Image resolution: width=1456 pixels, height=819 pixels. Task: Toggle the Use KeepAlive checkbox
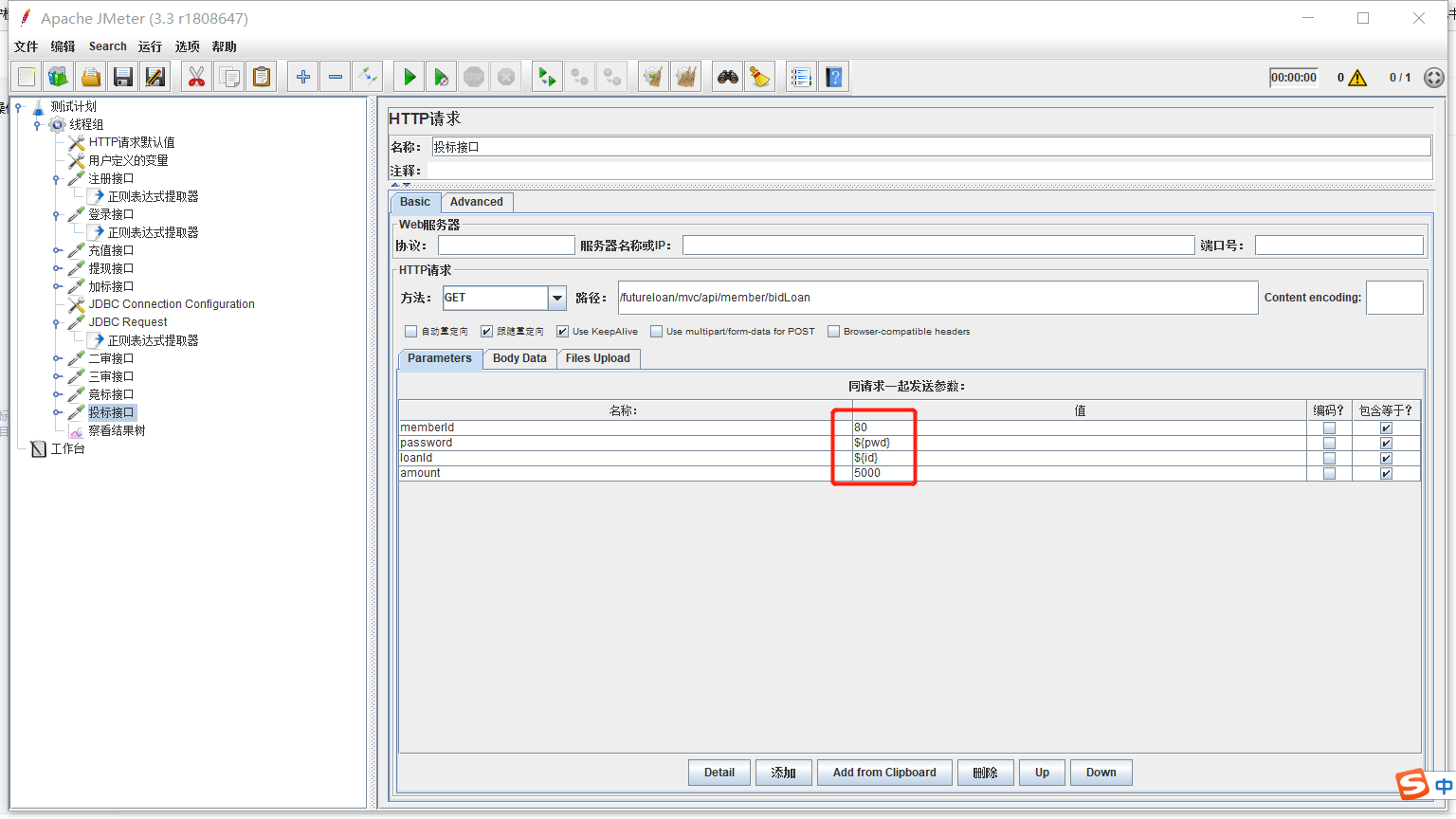562,332
